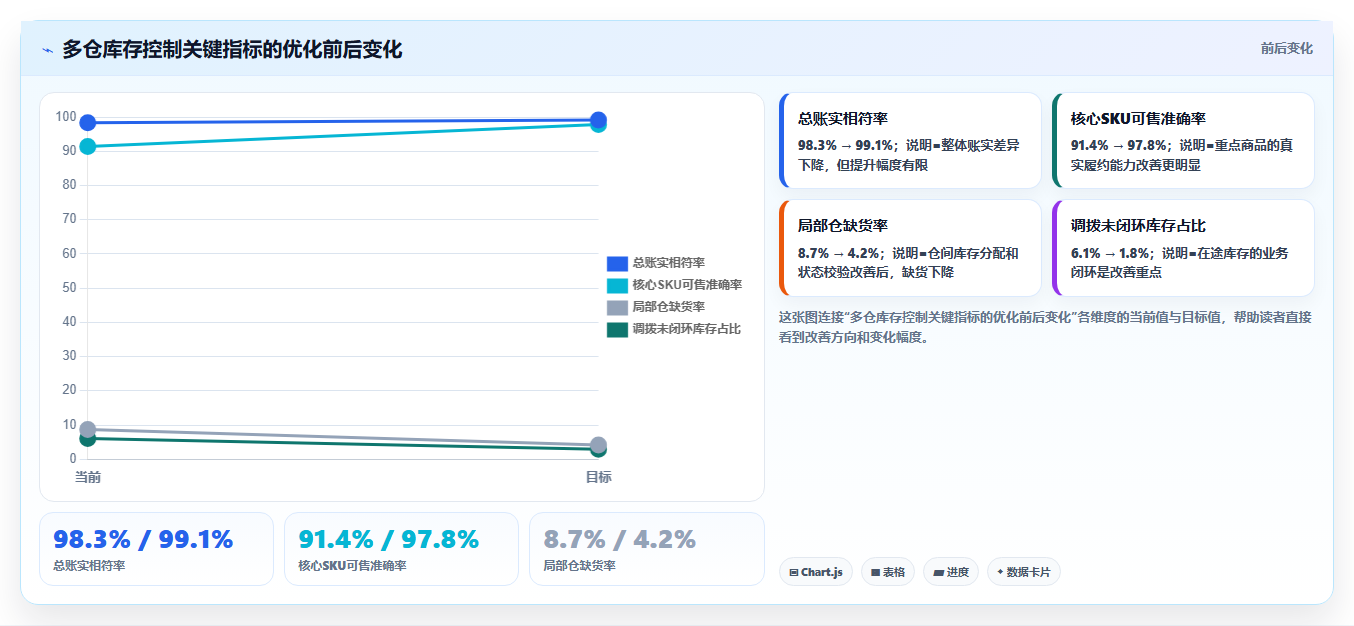
Task: Click the 数据卡片 tag chip
Action: pos(1024,572)
